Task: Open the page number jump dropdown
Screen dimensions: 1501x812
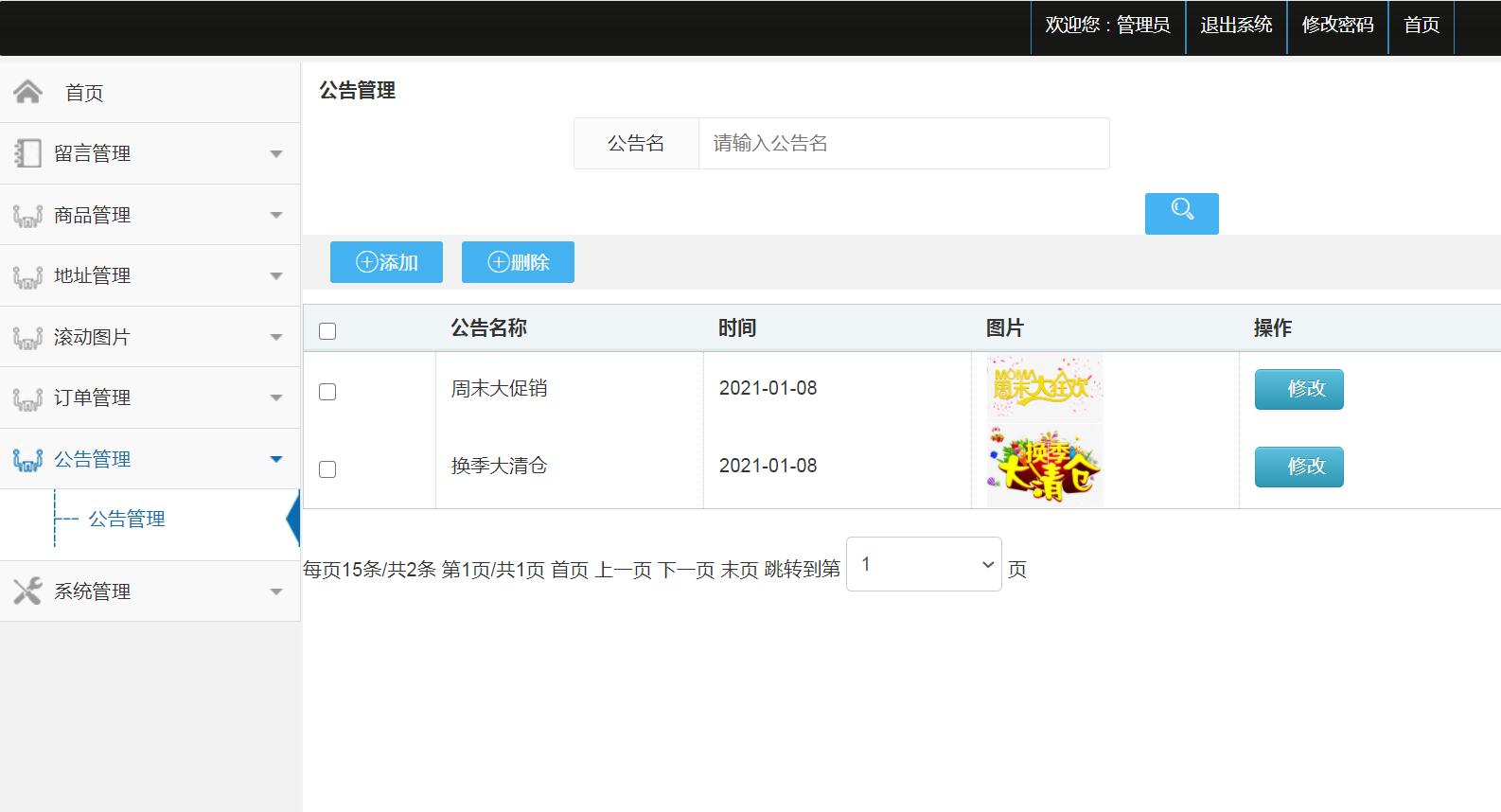Action: click(924, 564)
